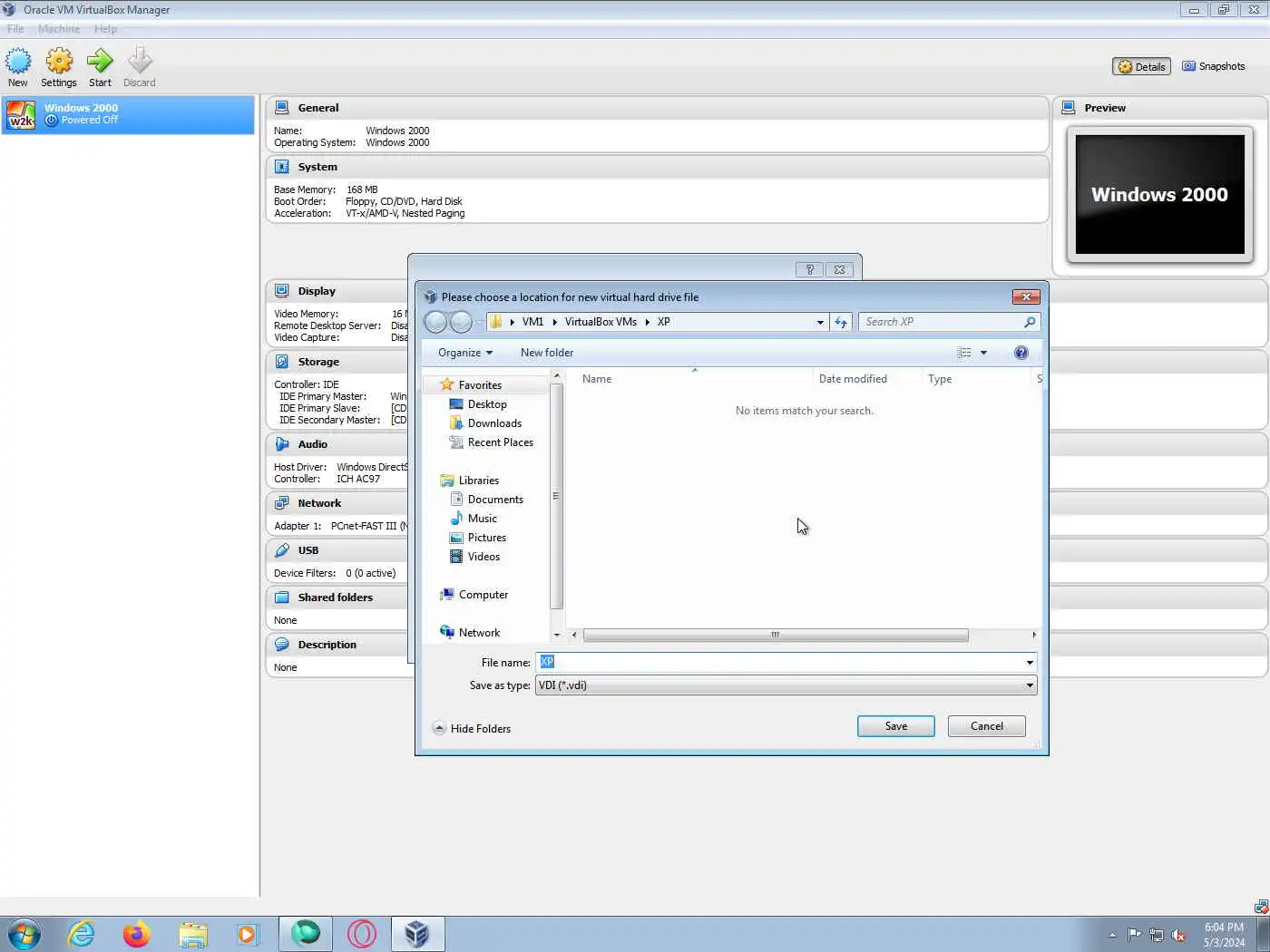
Task: Open Opera browser from the taskbar
Action: [x=362, y=934]
